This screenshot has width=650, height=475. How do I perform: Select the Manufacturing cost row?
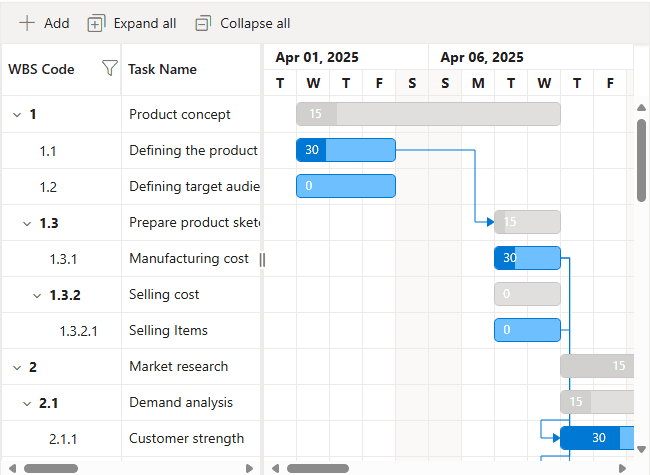click(x=189, y=259)
